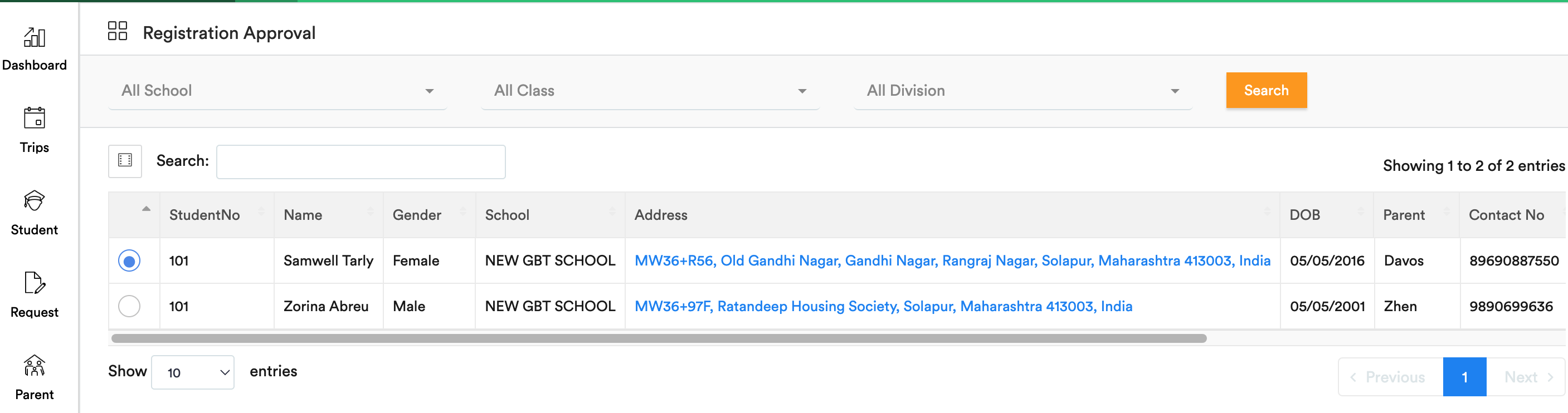Go to Previous page

coord(1390,377)
